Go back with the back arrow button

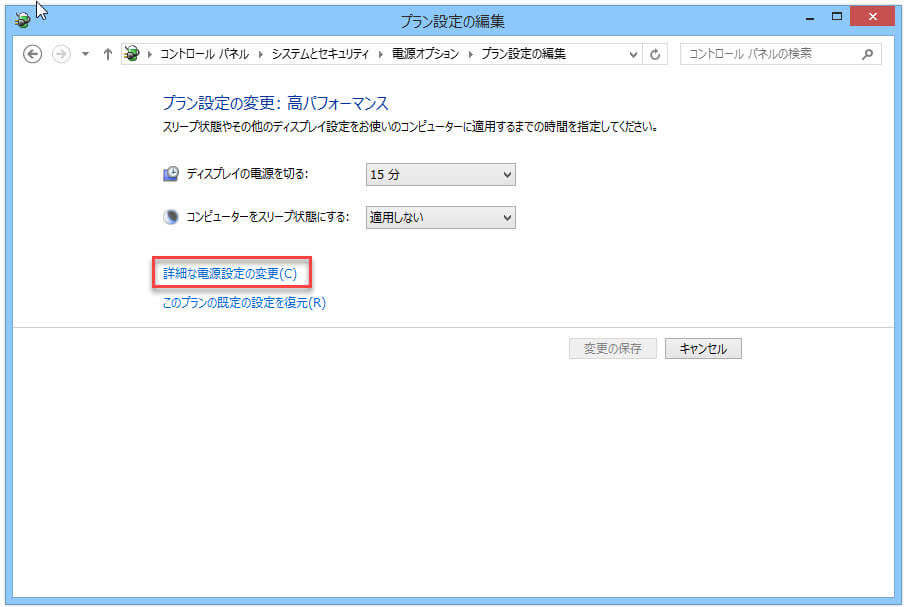[x=32, y=54]
